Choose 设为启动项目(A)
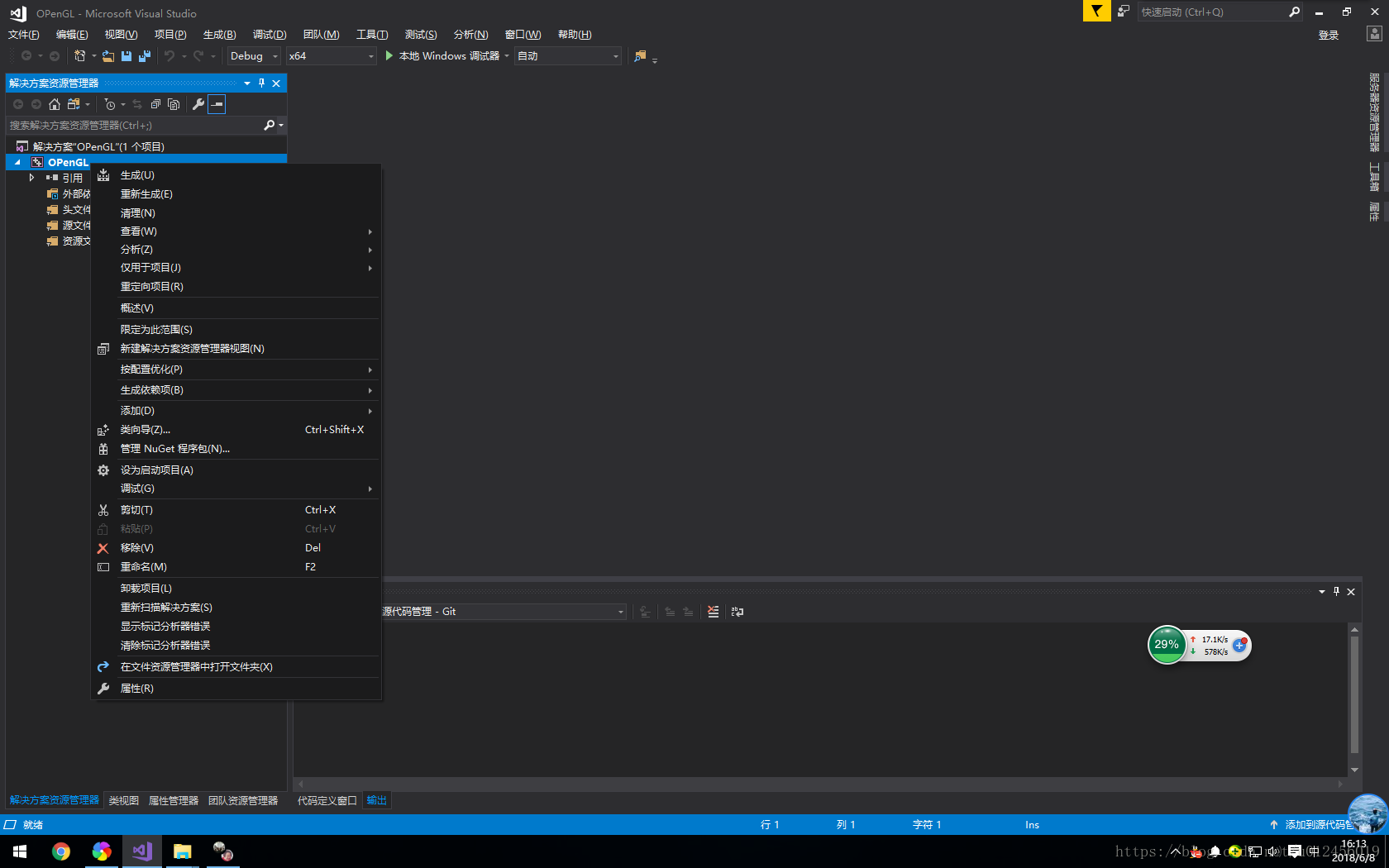 click(236, 470)
